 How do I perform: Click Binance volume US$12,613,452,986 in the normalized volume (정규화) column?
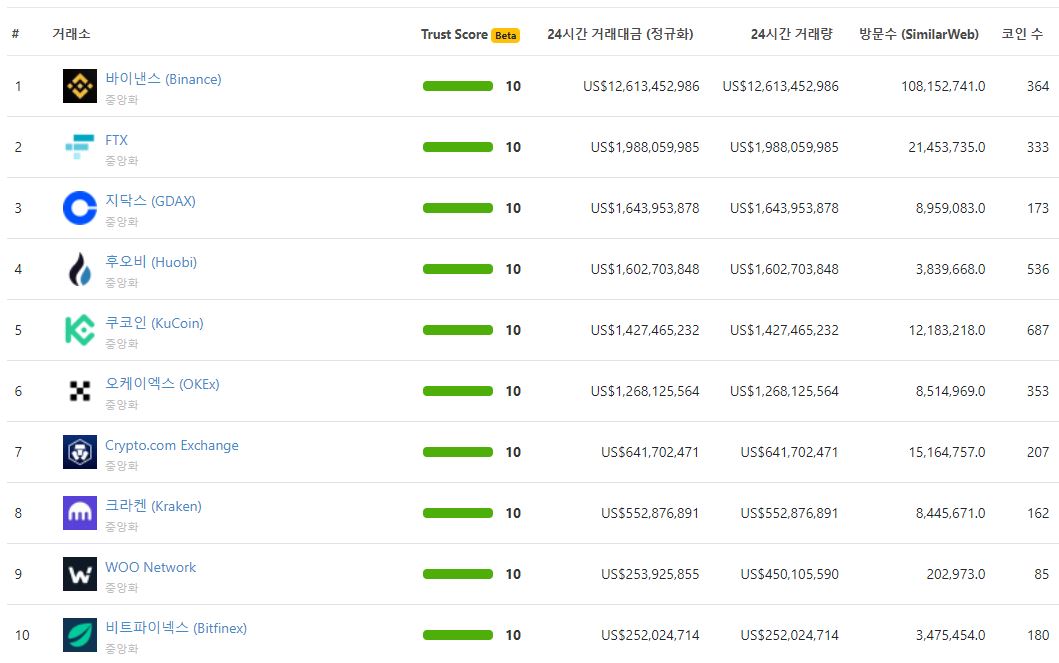pyautogui.click(x=641, y=86)
